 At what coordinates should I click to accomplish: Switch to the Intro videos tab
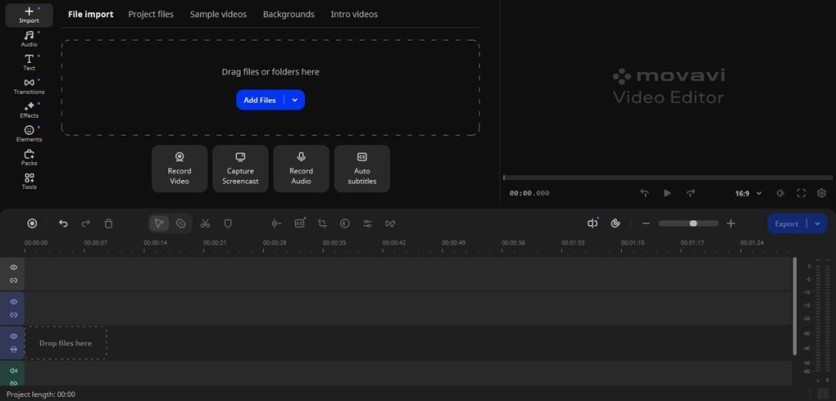(x=354, y=14)
